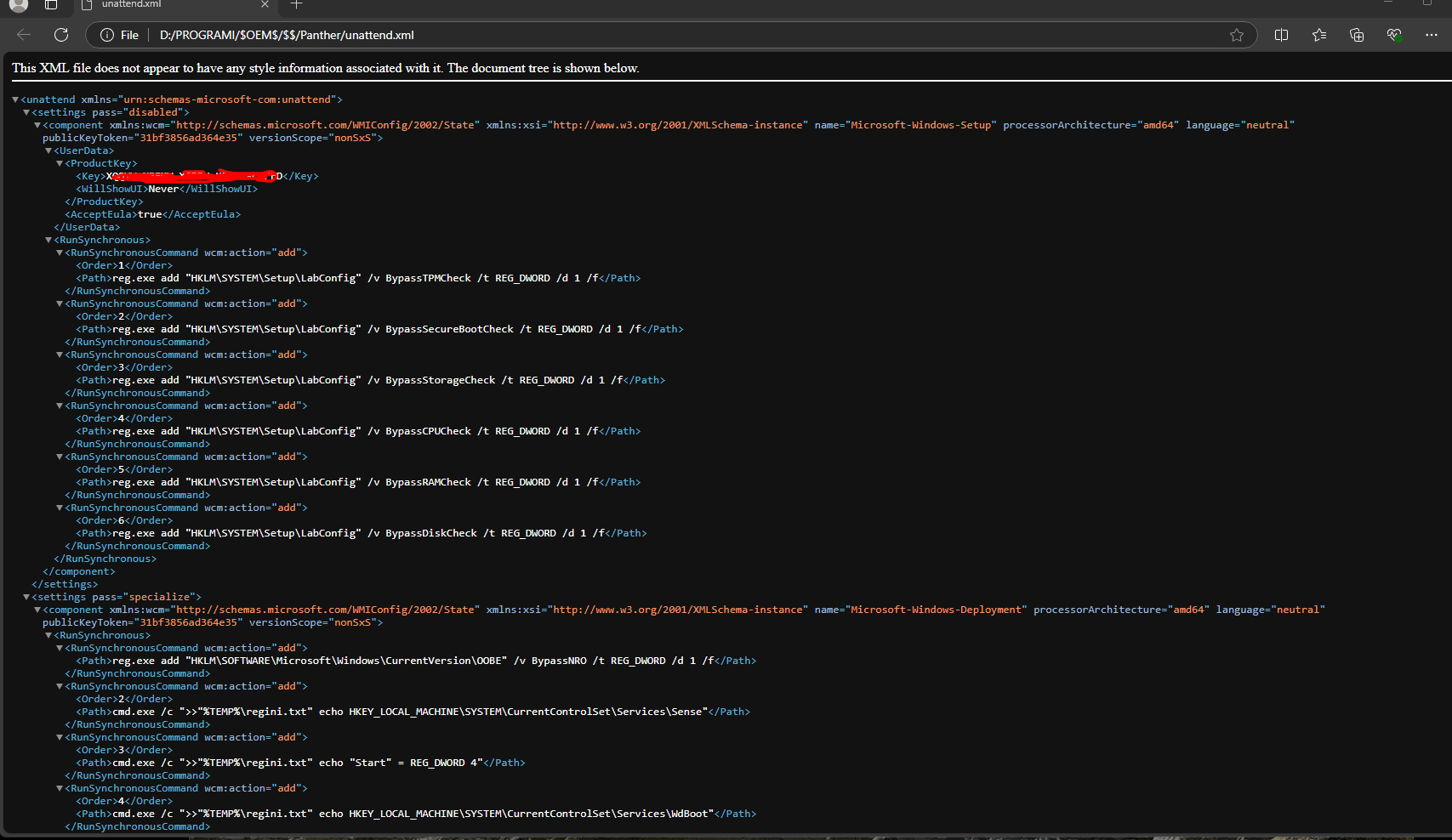Collapse the Microsoft-Windows-Setup component node
Viewport: 1452px width, 840px height.
coord(37,125)
